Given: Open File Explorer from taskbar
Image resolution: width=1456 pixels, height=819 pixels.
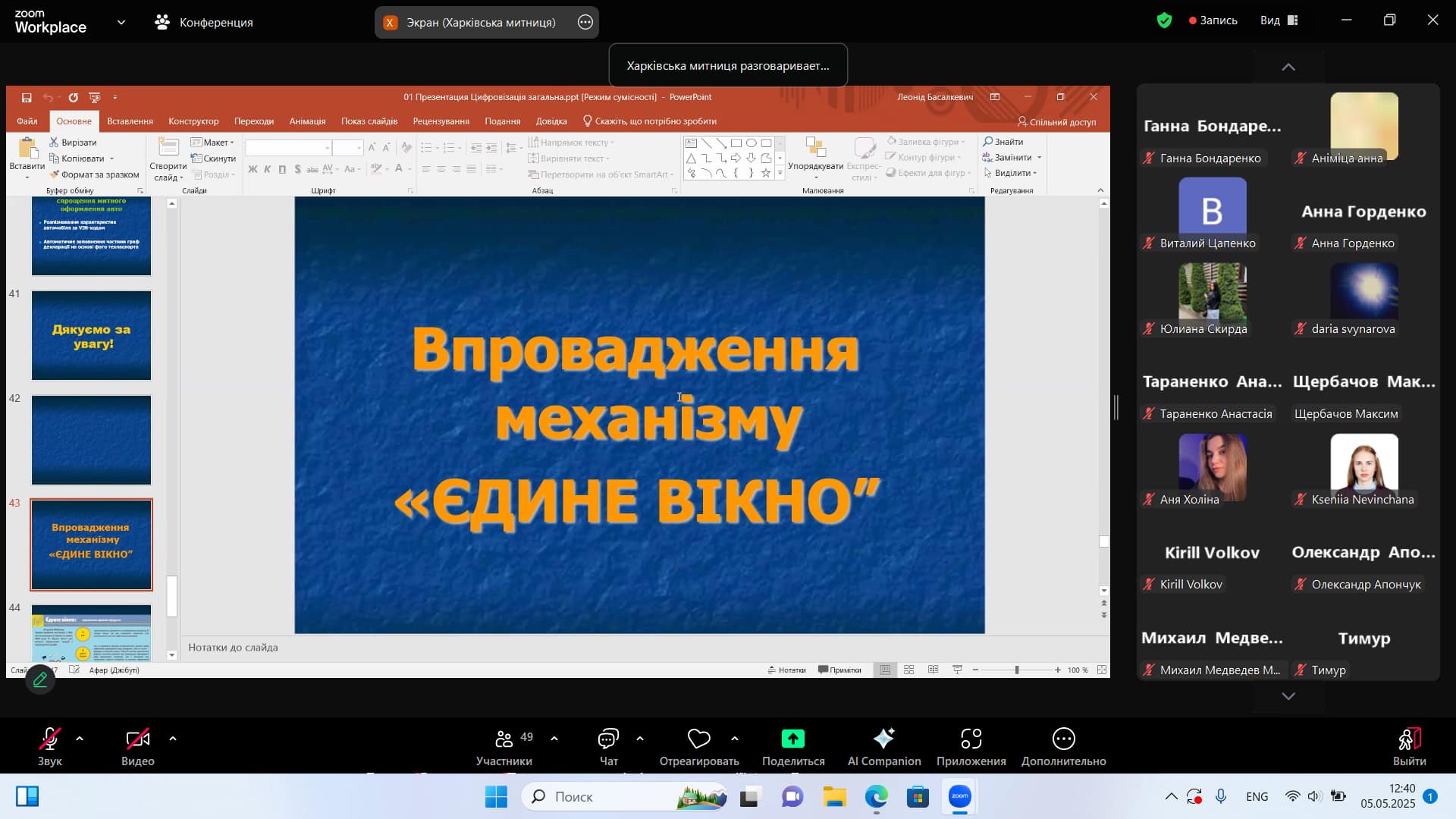Looking at the screenshot, I should [835, 796].
